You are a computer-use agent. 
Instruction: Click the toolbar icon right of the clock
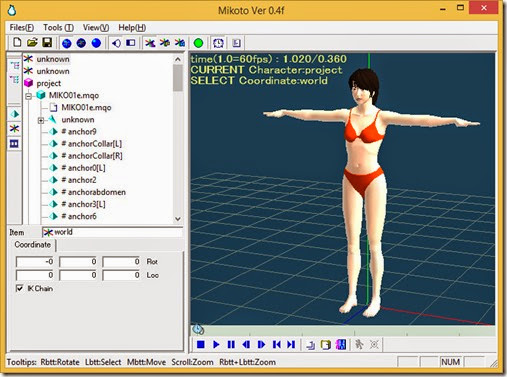pyautogui.click(x=236, y=43)
